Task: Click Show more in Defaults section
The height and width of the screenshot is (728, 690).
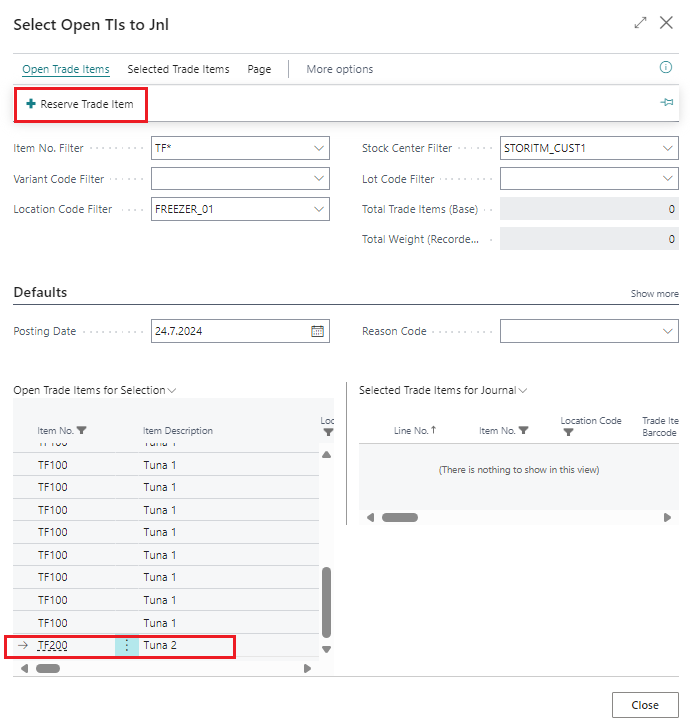Action: point(654,294)
